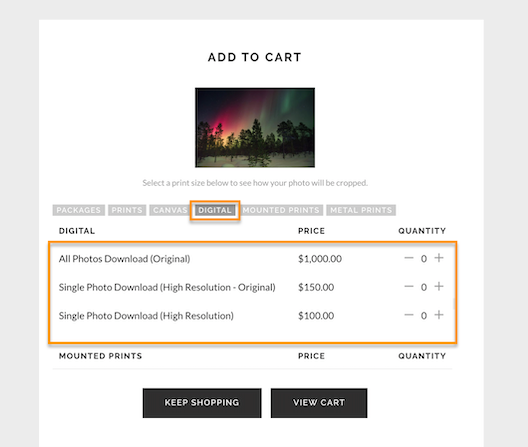Click quantity value for All Photos Download
528x447 pixels.
[424, 259]
